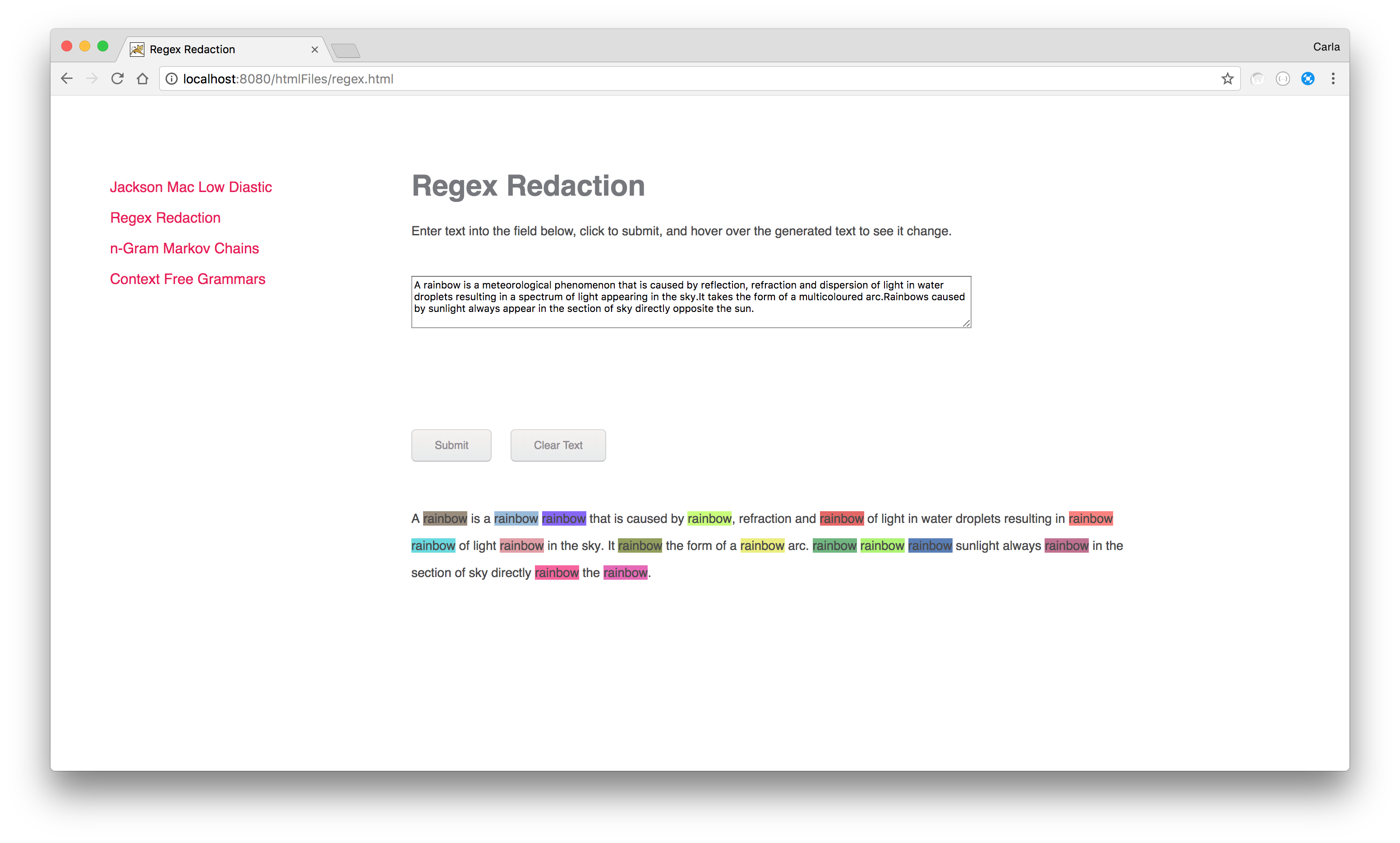Click the purple highlighted rainbow word

coord(563,518)
